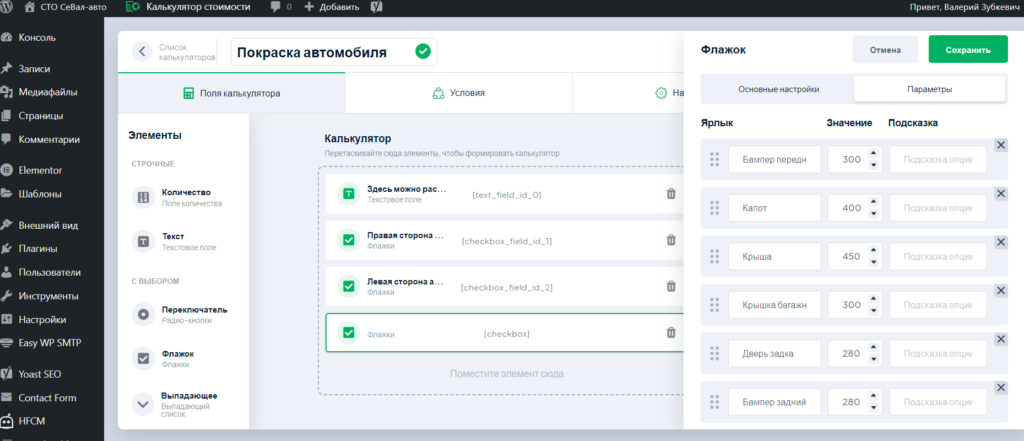Image resolution: width=1024 pixels, height=441 pixels.
Task: Edit the Крыша label field
Action: click(x=775, y=257)
